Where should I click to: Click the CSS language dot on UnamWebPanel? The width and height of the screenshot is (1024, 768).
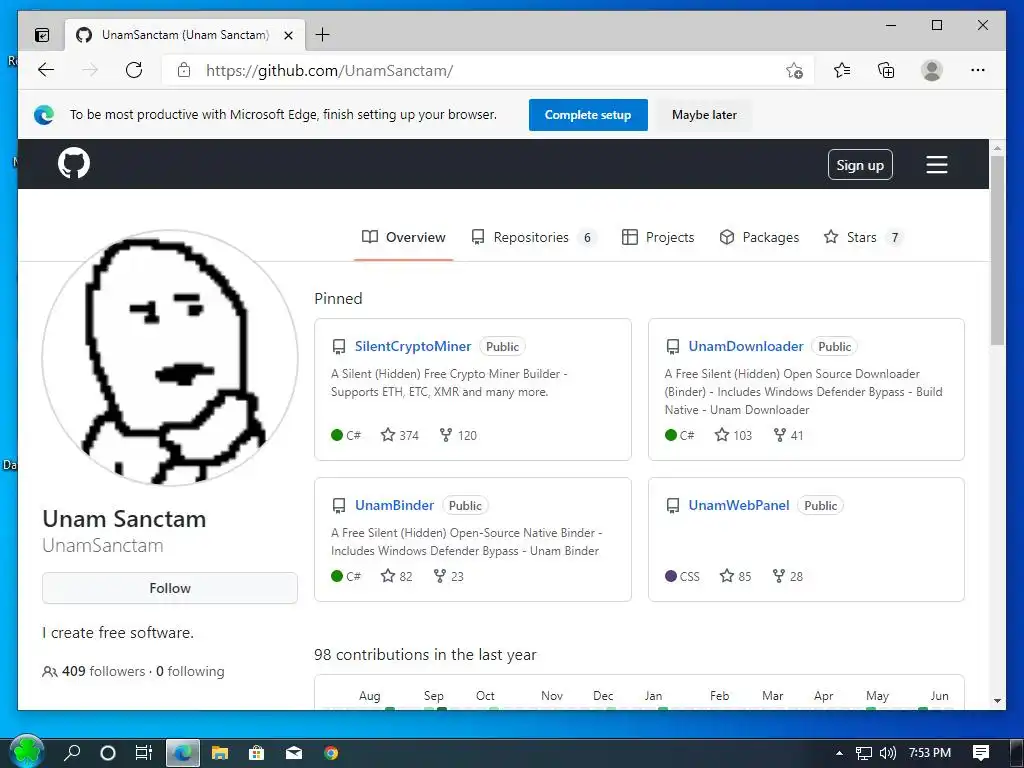671,576
